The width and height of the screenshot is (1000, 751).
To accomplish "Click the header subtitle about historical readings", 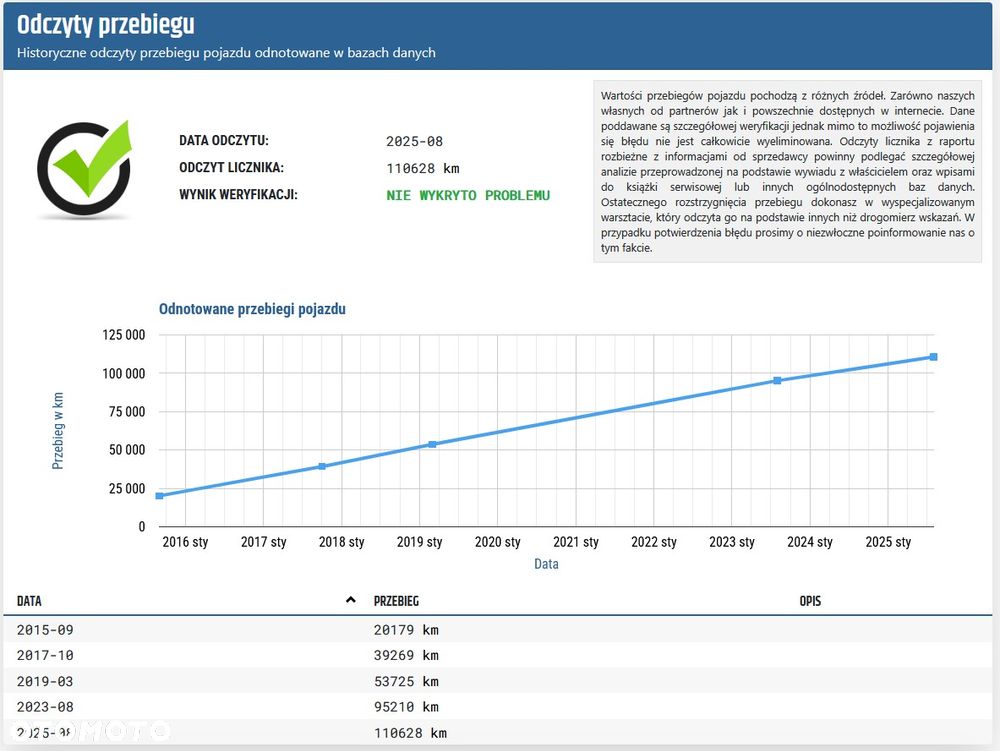I will [x=226, y=53].
